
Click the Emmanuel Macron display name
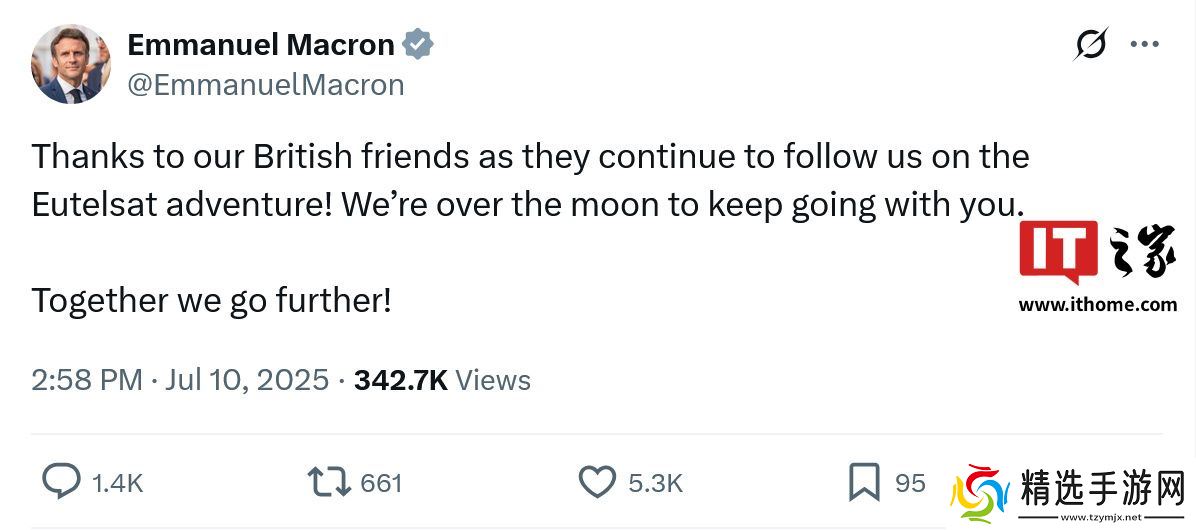pos(261,45)
